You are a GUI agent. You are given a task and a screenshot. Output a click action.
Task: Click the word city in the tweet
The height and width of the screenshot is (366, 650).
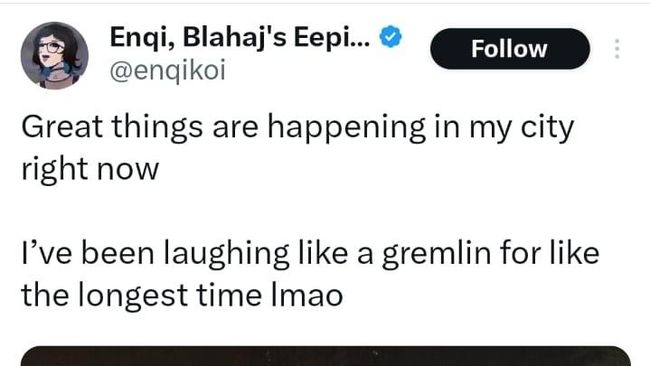(547, 128)
